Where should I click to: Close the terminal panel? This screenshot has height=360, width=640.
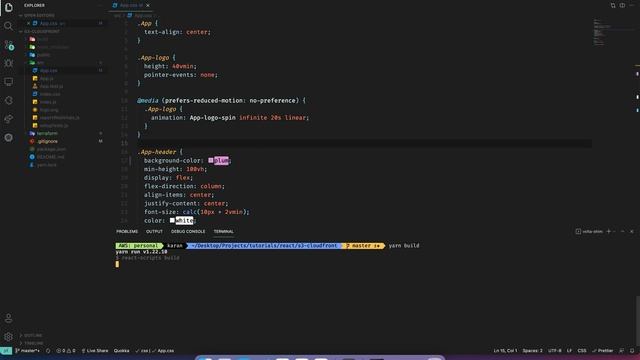click(631, 231)
